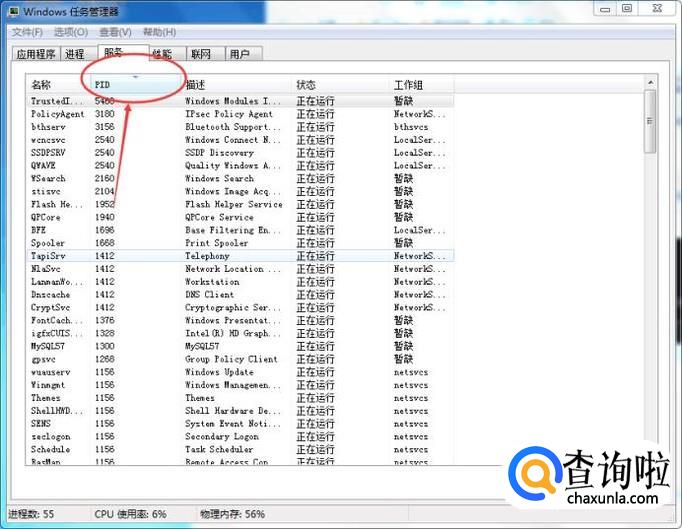The height and width of the screenshot is (529, 682).
Task: Select the SENS service row
Action: pos(240,424)
